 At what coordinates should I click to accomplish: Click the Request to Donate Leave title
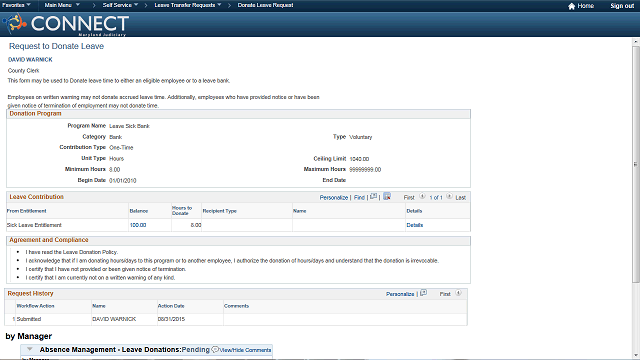(56, 46)
